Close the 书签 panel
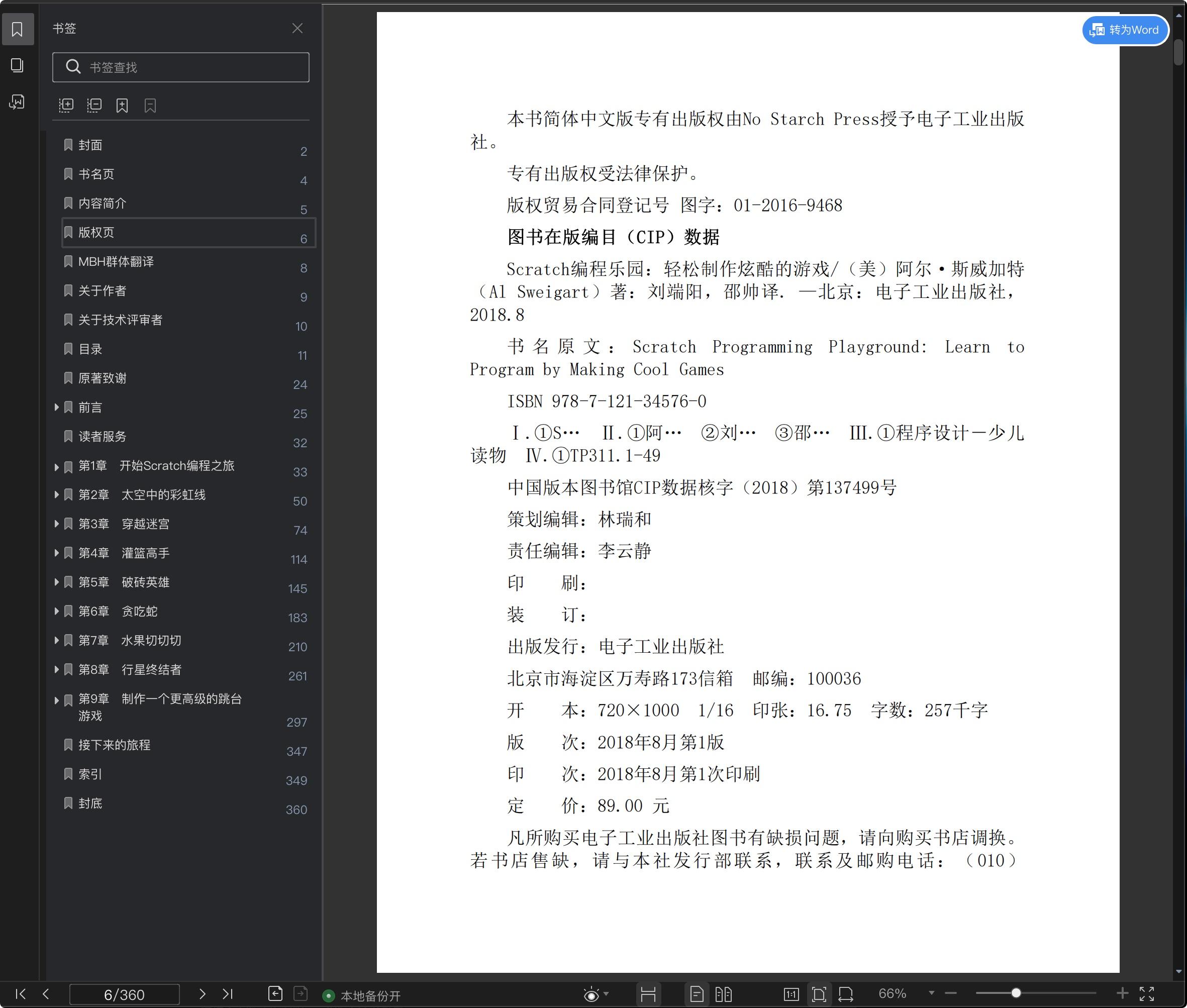Viewport: 1187px width, 1008px height. click(x=297, y=28)
